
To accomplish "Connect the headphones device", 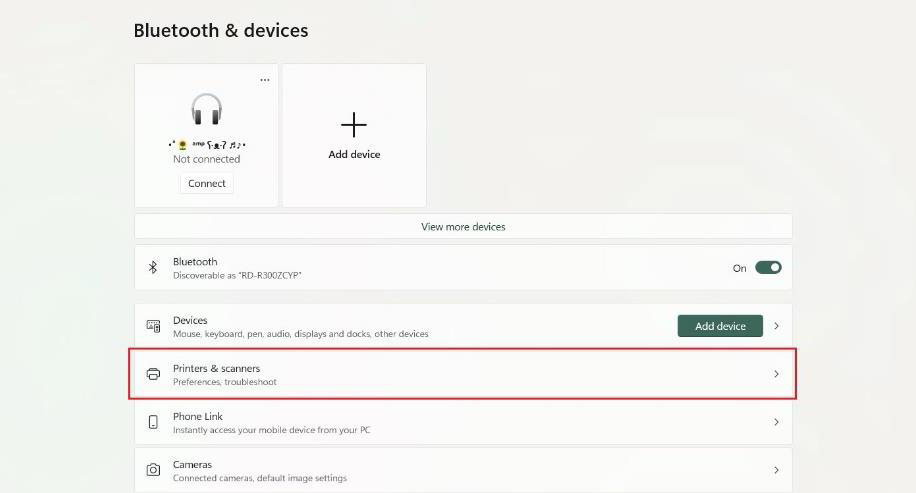I will (207, 183).
